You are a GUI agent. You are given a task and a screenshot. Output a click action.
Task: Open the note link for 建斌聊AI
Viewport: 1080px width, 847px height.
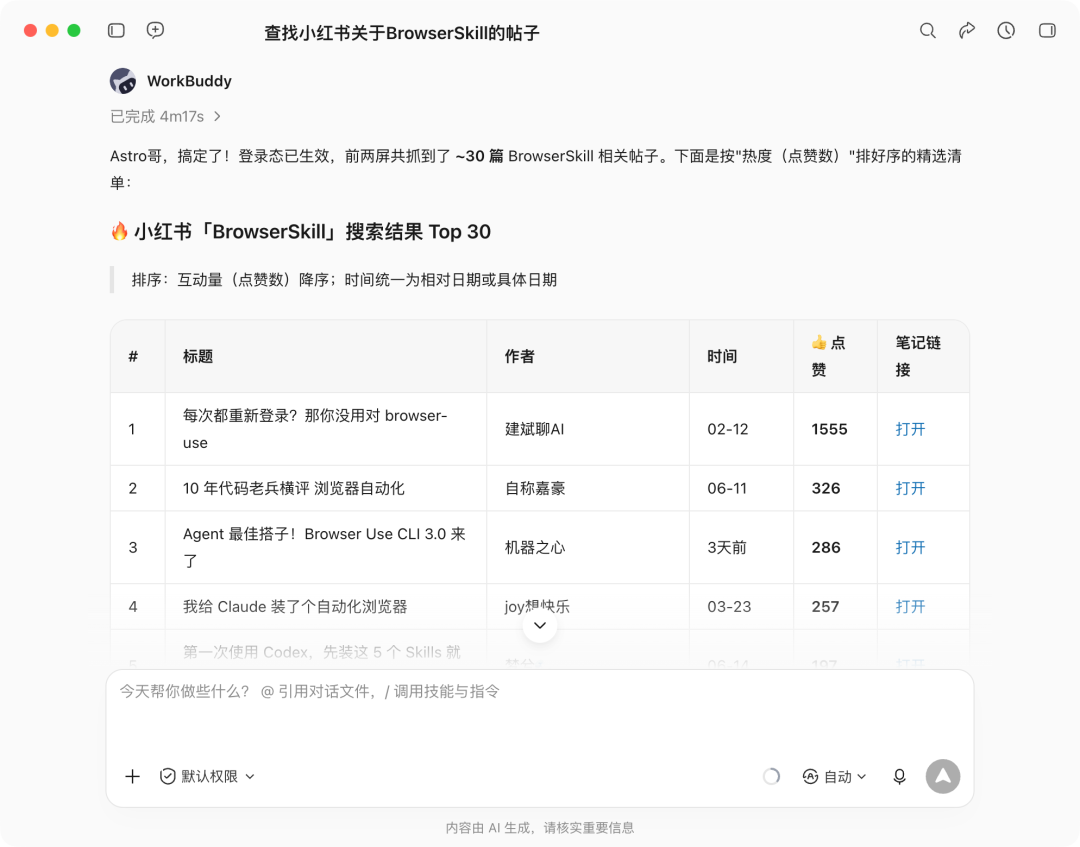tap(910, 429)
